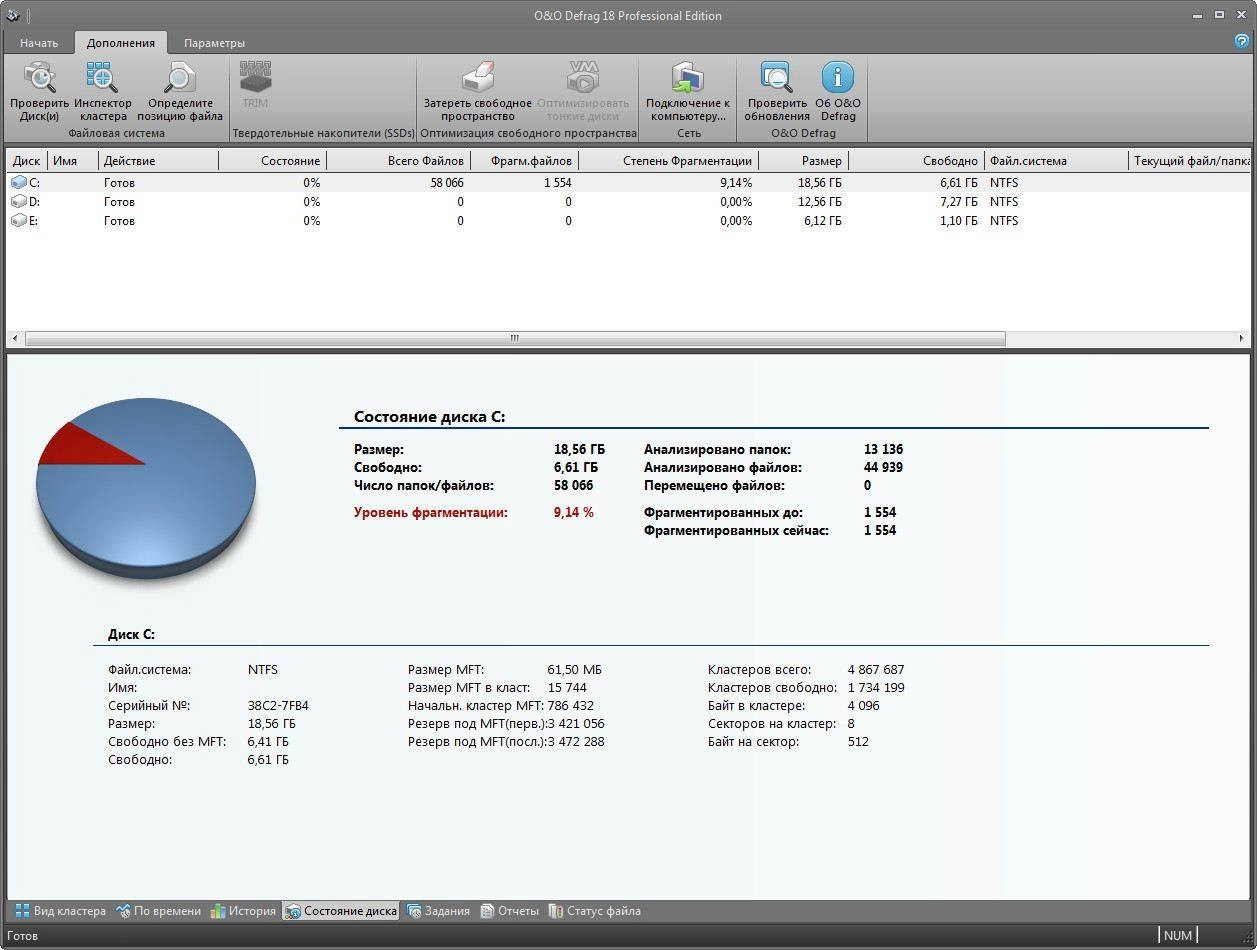Sort by the Диск column header
The width and height of the screenshot is (1257, 950).
[26, 161]
